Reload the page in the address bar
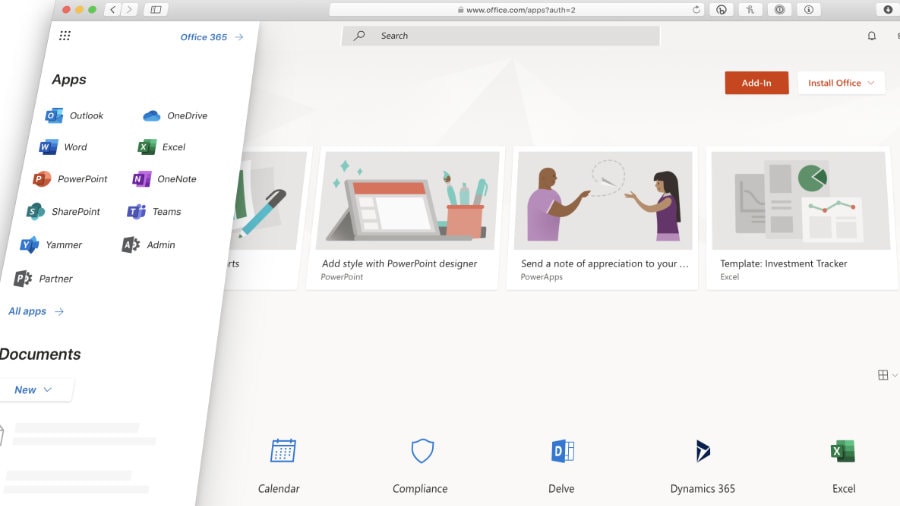 tap(696, 10)
